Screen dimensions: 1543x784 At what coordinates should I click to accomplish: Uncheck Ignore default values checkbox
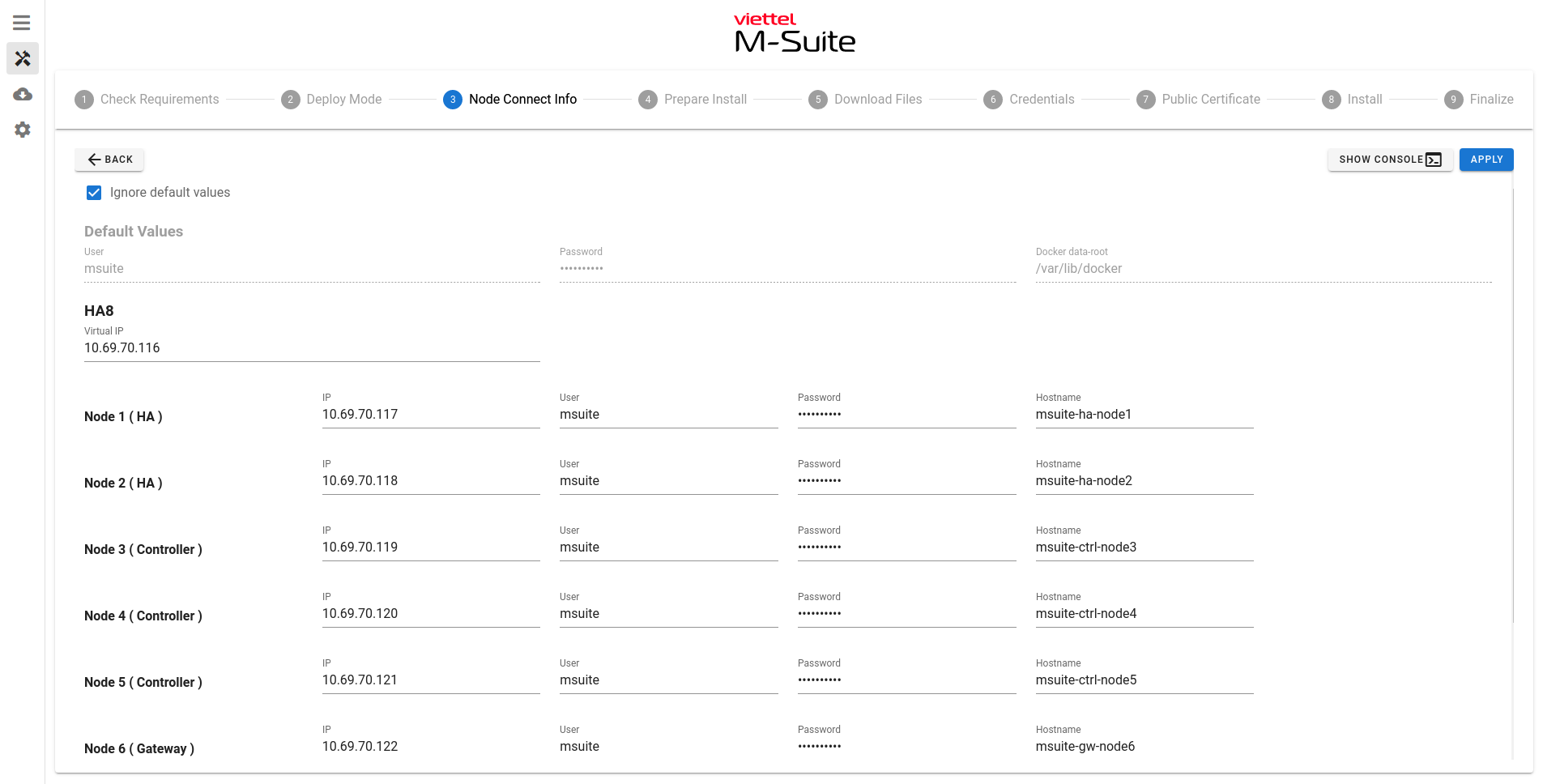pyautogui.click(x=94, y=193)
